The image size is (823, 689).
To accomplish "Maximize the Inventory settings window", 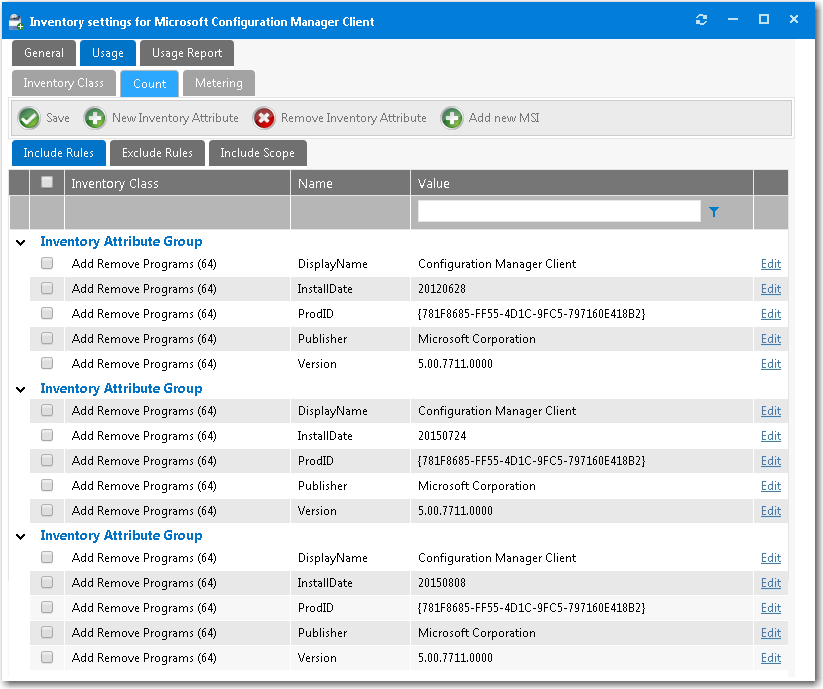I will 764,19.
